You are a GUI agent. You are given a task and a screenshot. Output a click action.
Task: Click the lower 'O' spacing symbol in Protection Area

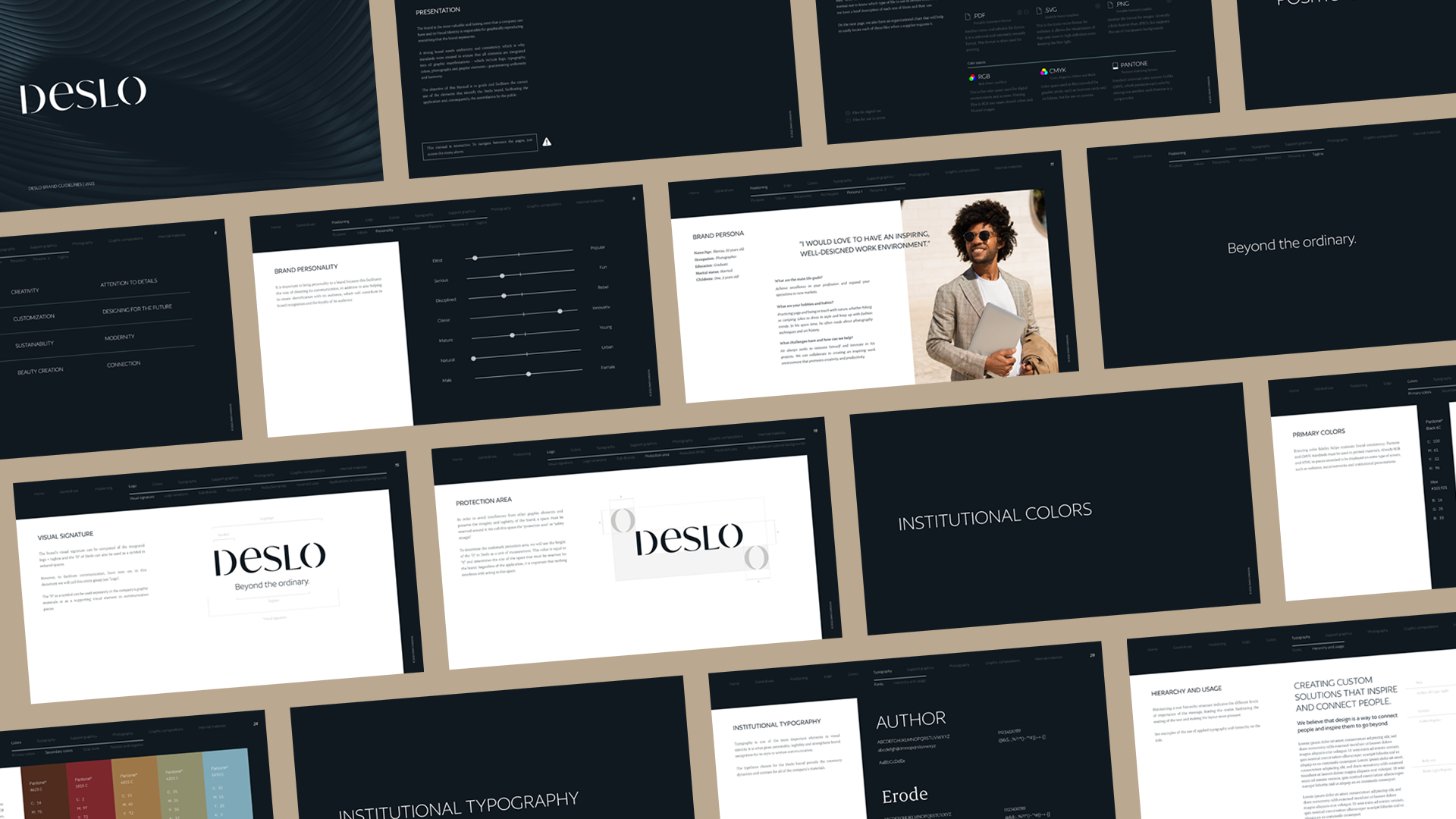(756, 557)
